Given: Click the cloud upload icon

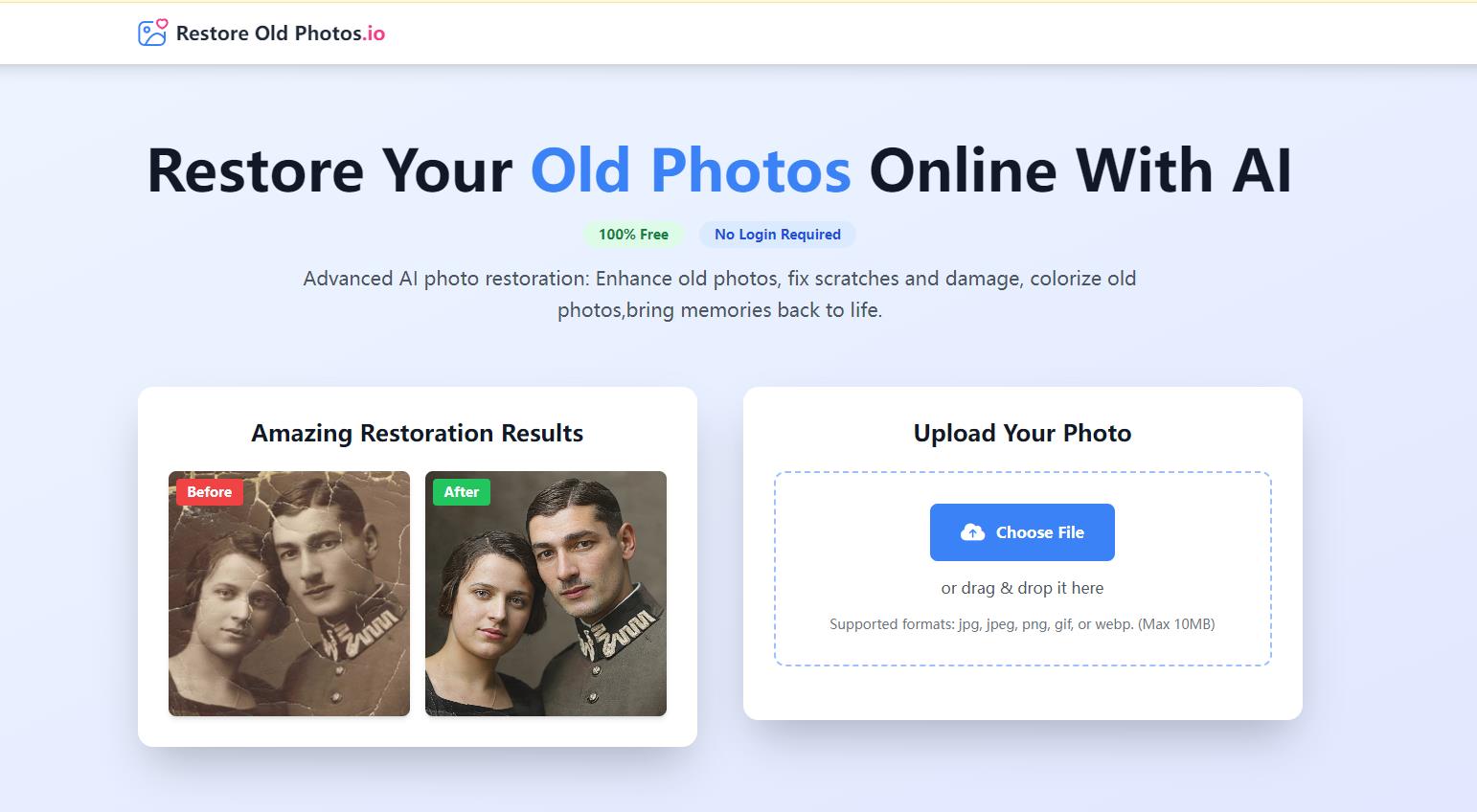Looking at the screenshot, I should click(972, 532).
